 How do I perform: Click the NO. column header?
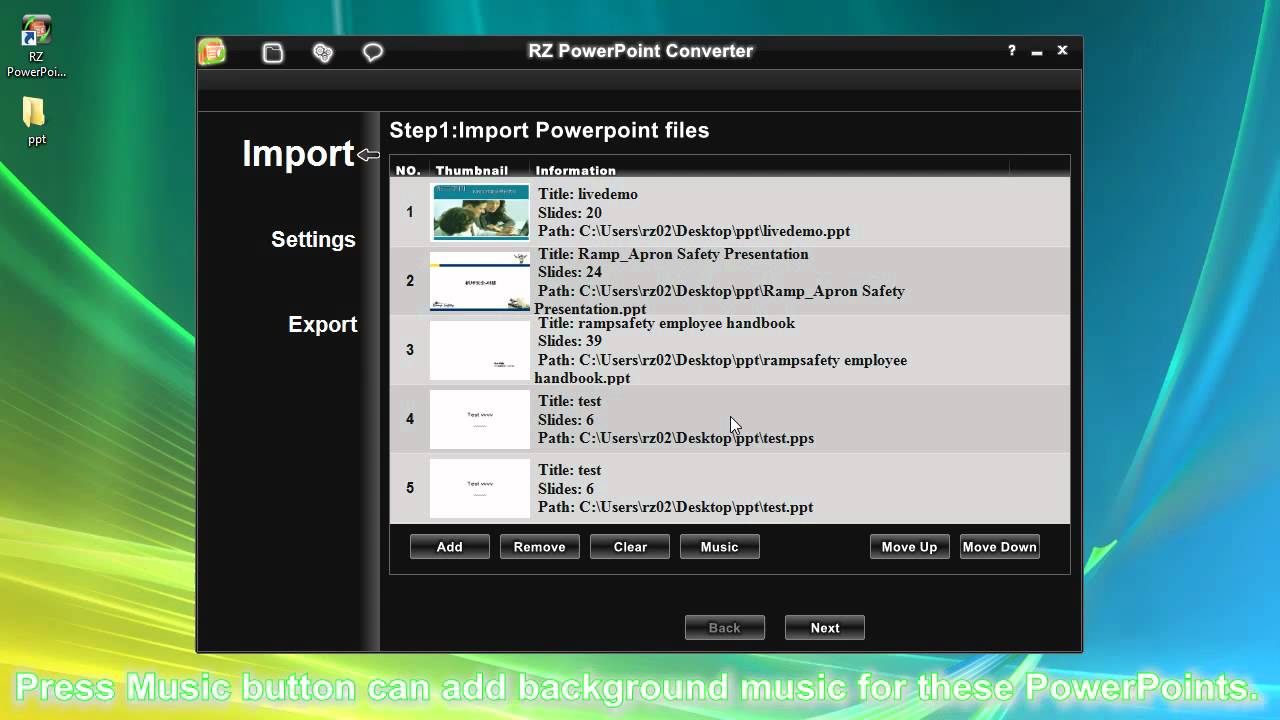[409, 170]
